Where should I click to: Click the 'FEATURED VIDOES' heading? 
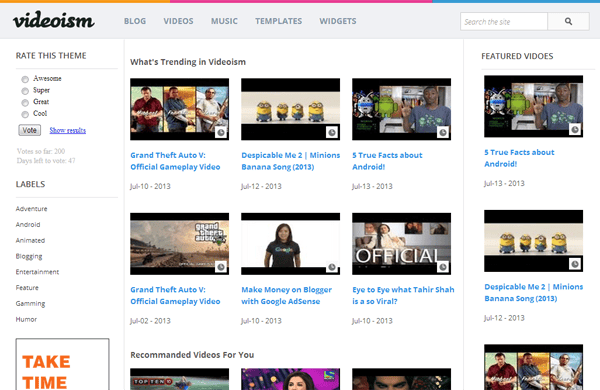click(x=517, y=56)
